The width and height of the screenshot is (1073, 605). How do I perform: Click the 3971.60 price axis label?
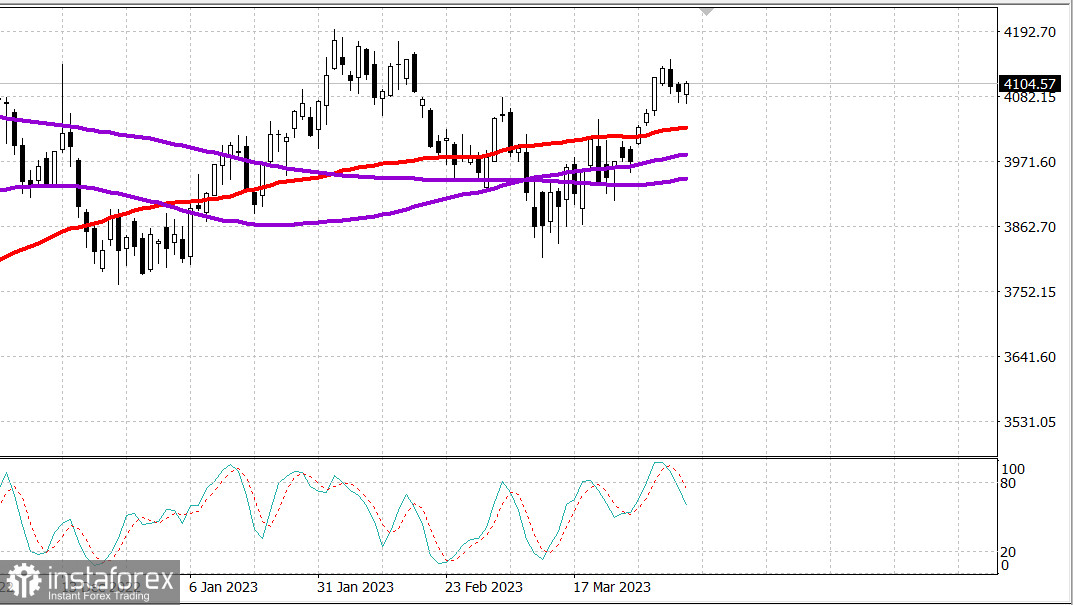(x=1029, y=162)
